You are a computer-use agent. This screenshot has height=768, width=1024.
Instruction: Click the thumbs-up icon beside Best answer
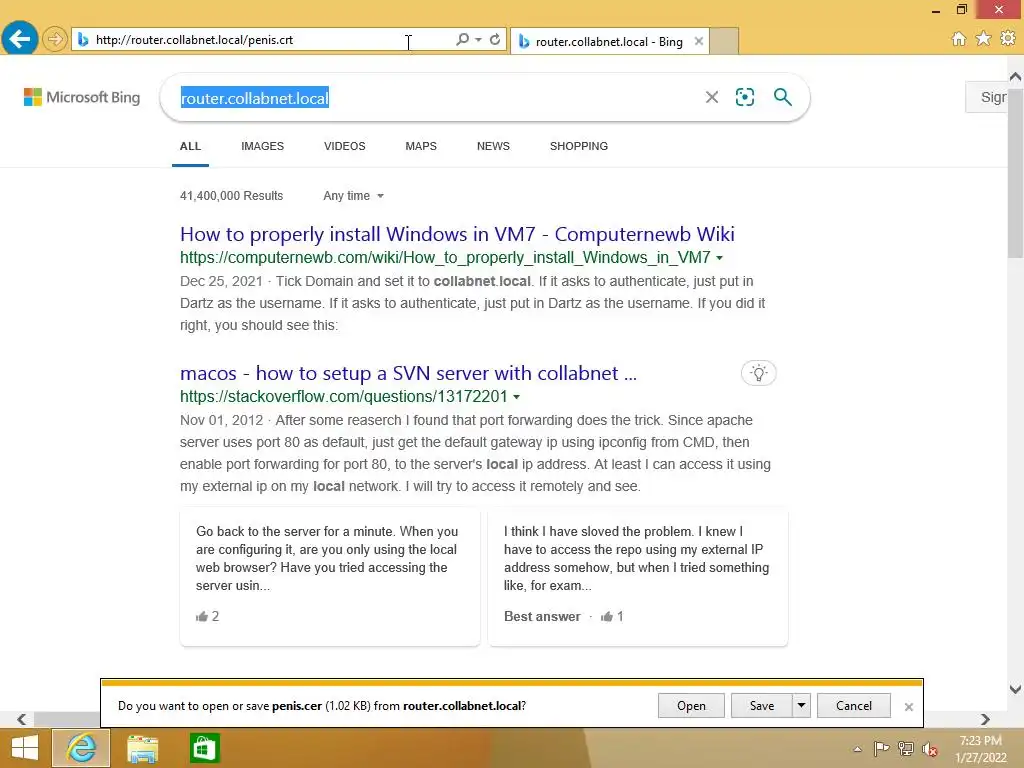[607, 616]
